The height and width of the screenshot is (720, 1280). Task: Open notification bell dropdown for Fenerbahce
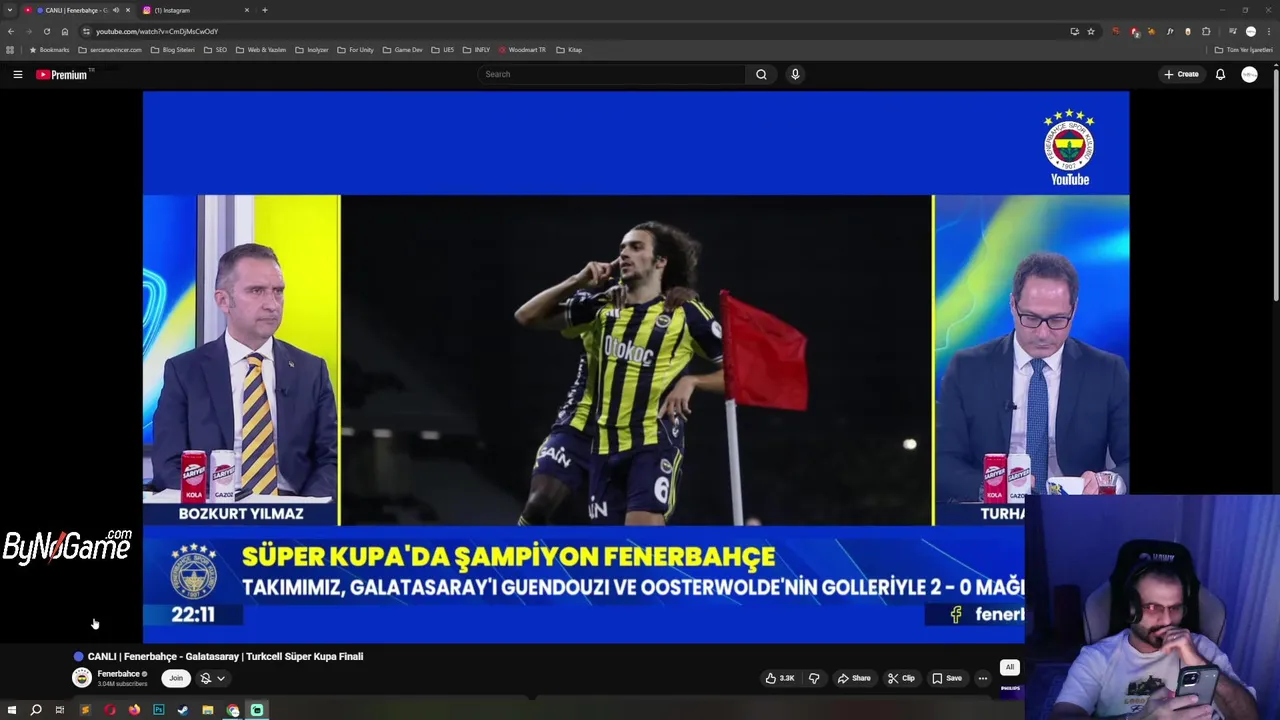click(x=212, y=678)
